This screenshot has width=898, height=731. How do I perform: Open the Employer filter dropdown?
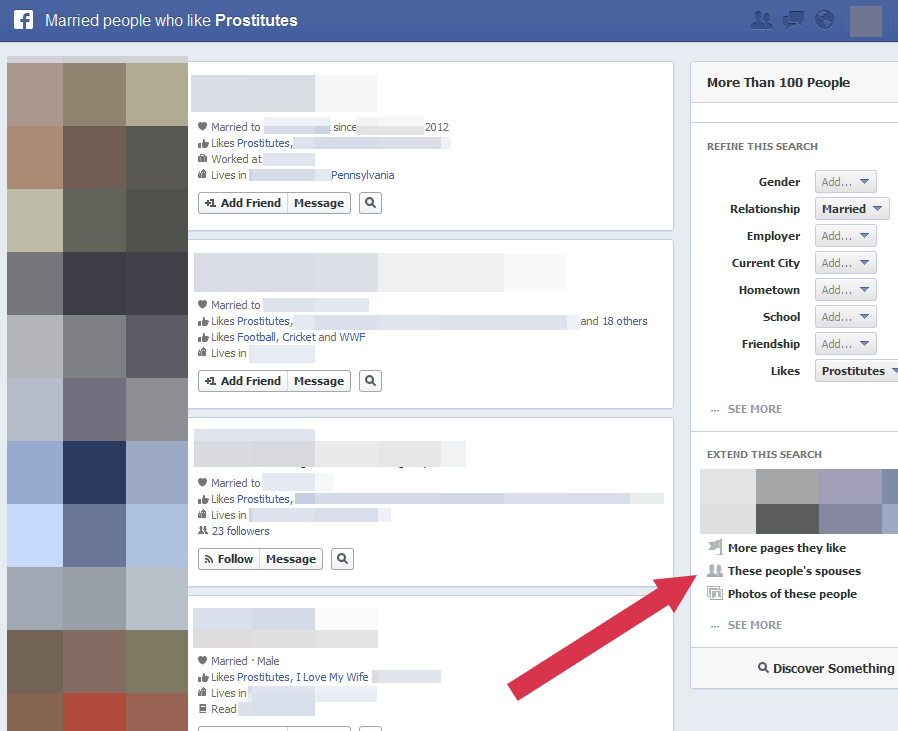(845, 235)
